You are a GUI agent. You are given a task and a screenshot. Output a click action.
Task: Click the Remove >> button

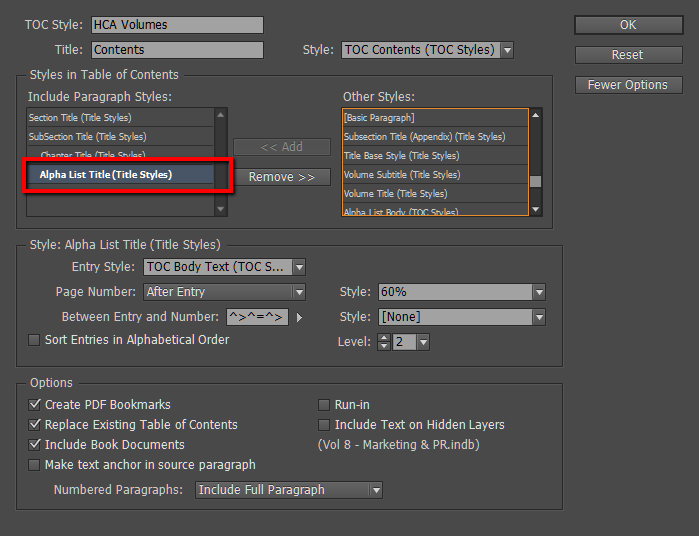[x=282, y=177]
